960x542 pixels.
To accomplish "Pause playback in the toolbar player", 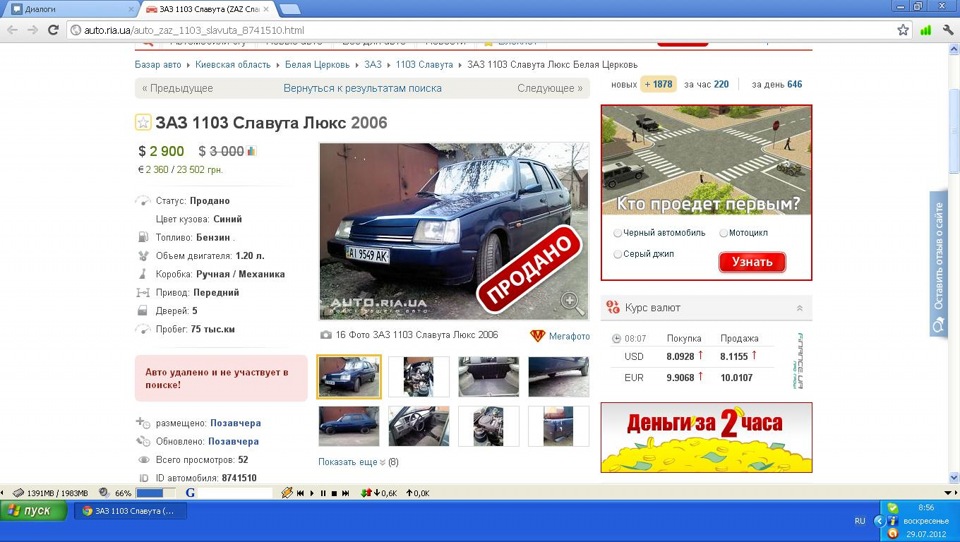I will coord(323,492).
